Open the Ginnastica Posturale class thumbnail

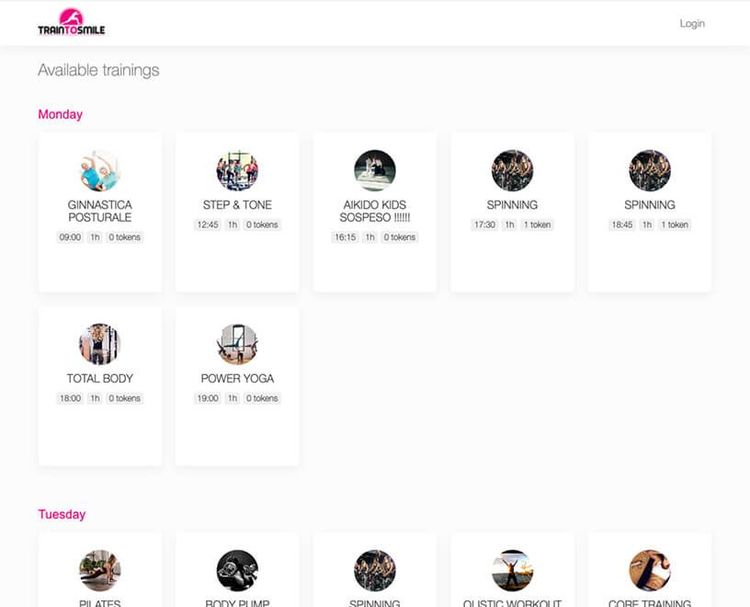pos(99,171)
